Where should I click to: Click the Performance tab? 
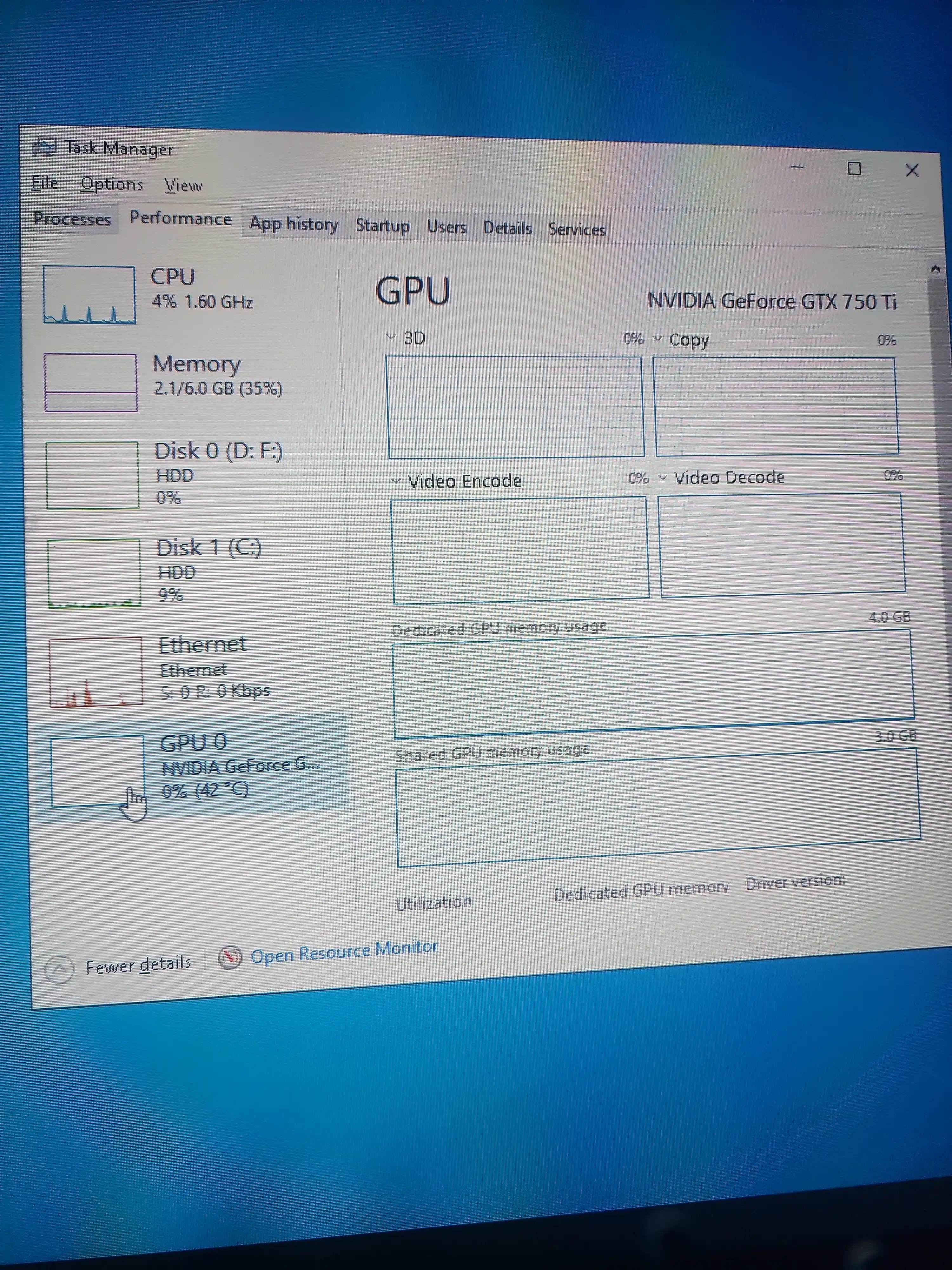tap(180, 219)
